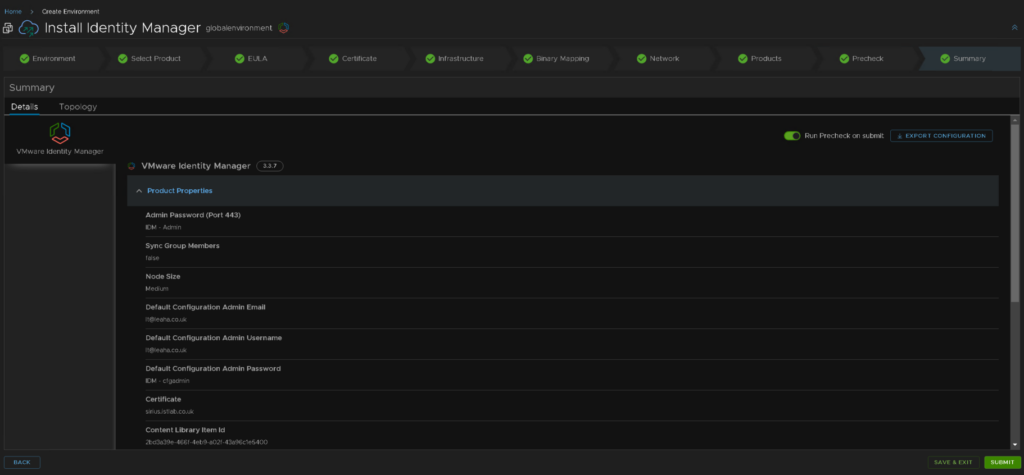Click the Admin Password (Port 443) label

[193, 216]
